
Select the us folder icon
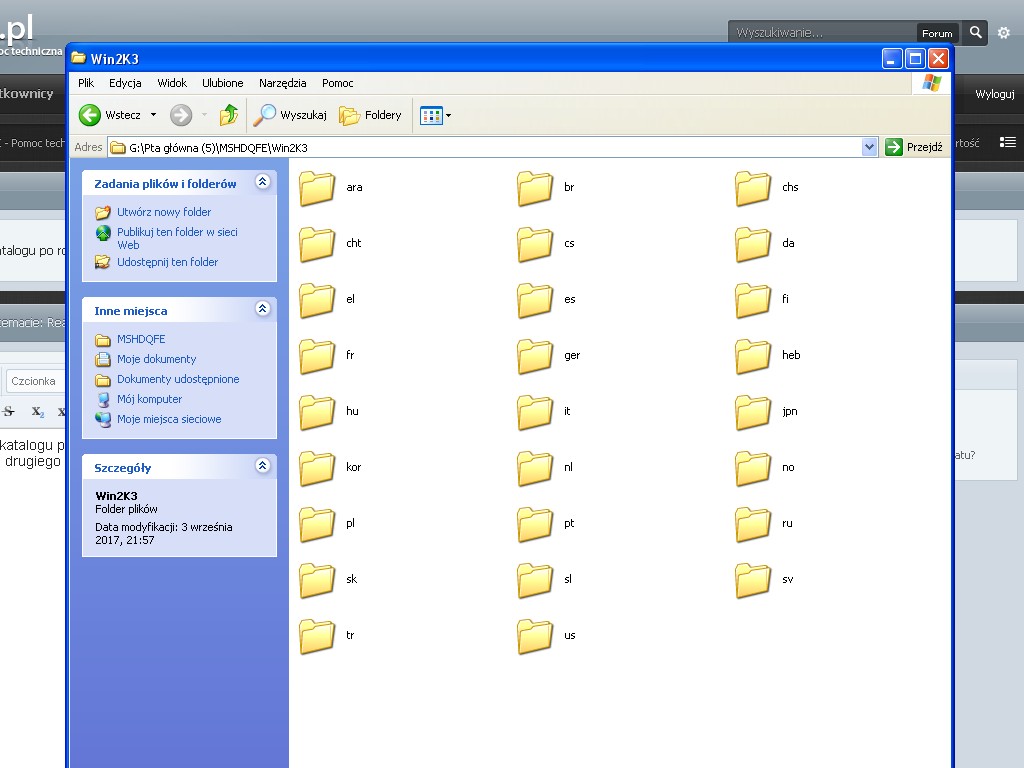pyautogui.click(x=535, y=637)
